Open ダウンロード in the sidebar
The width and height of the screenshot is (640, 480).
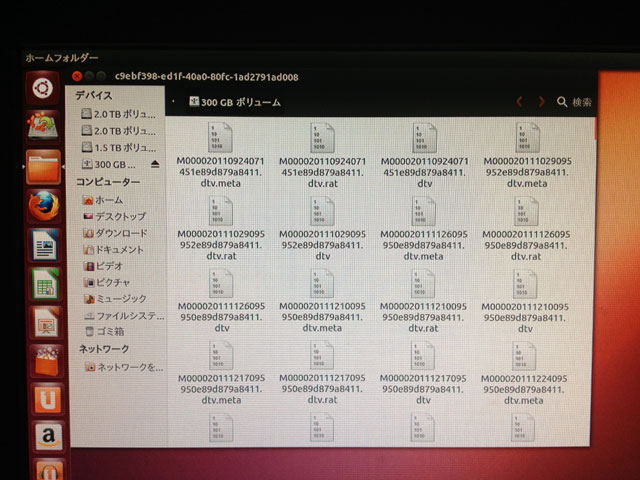(116, 233)
